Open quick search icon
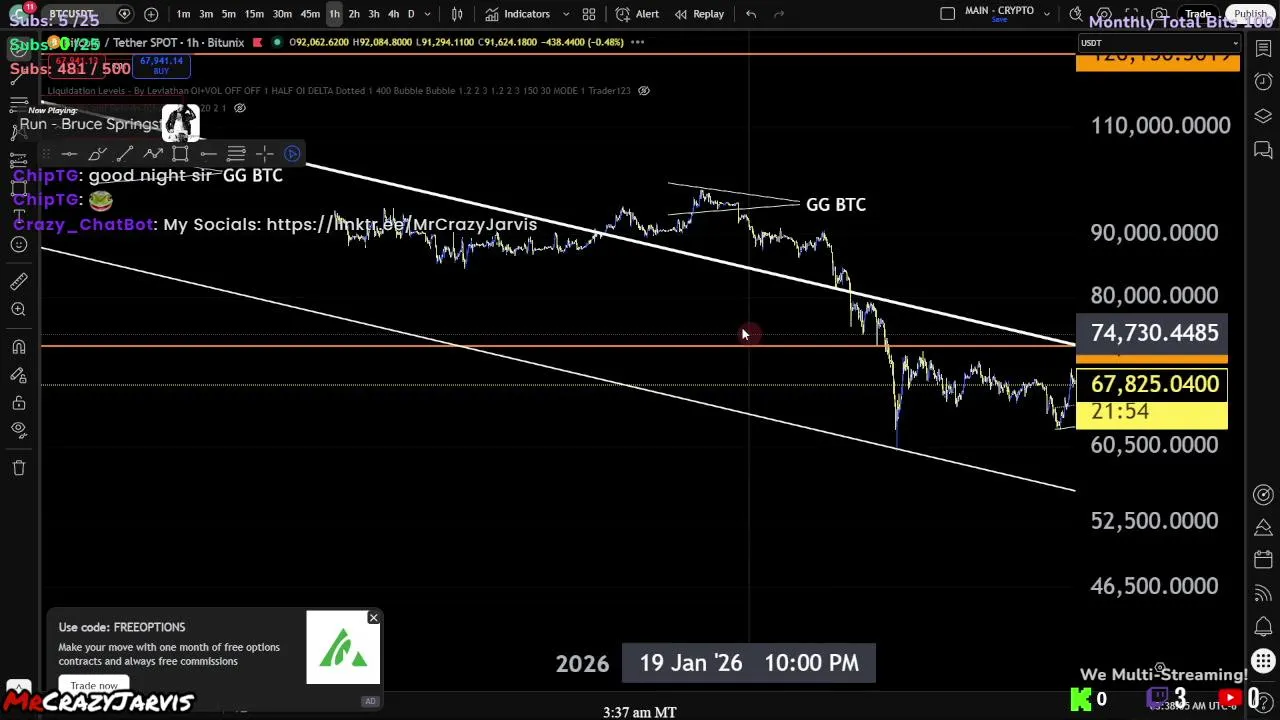Viewport: 1280px width, 720px height. (x=1076, y=14)
